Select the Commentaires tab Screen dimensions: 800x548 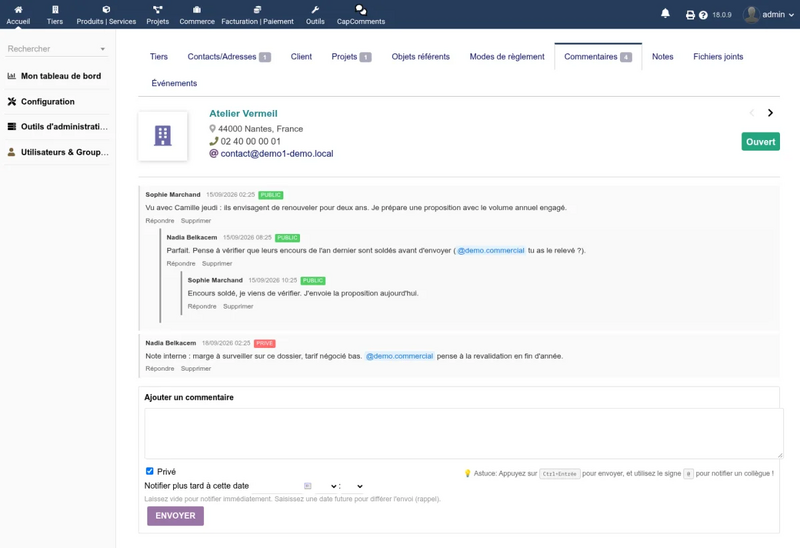(x=598, y=57)
